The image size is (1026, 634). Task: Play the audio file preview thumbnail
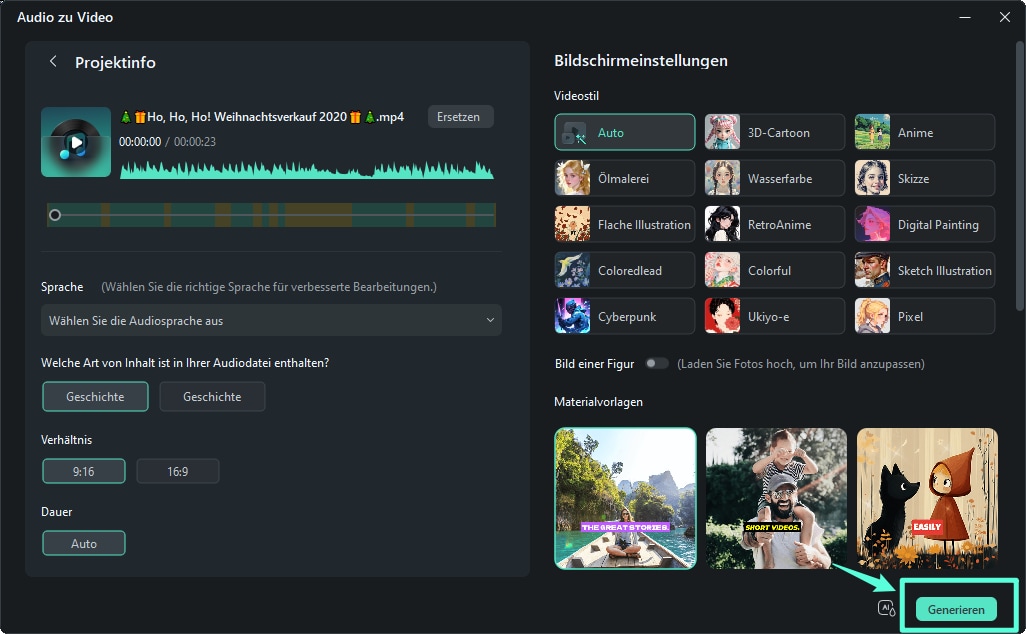click(76, 142)
